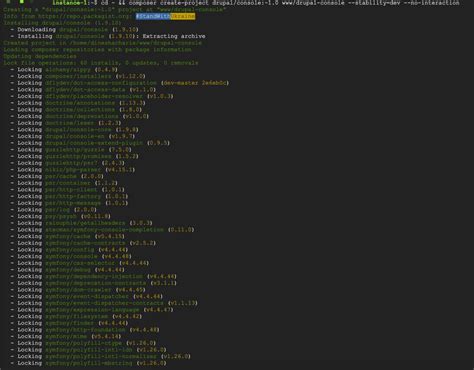The height and width of the screenshot is (370, 474).
Task: Click the drupal/console-en package name
Action: pos(75,136)
